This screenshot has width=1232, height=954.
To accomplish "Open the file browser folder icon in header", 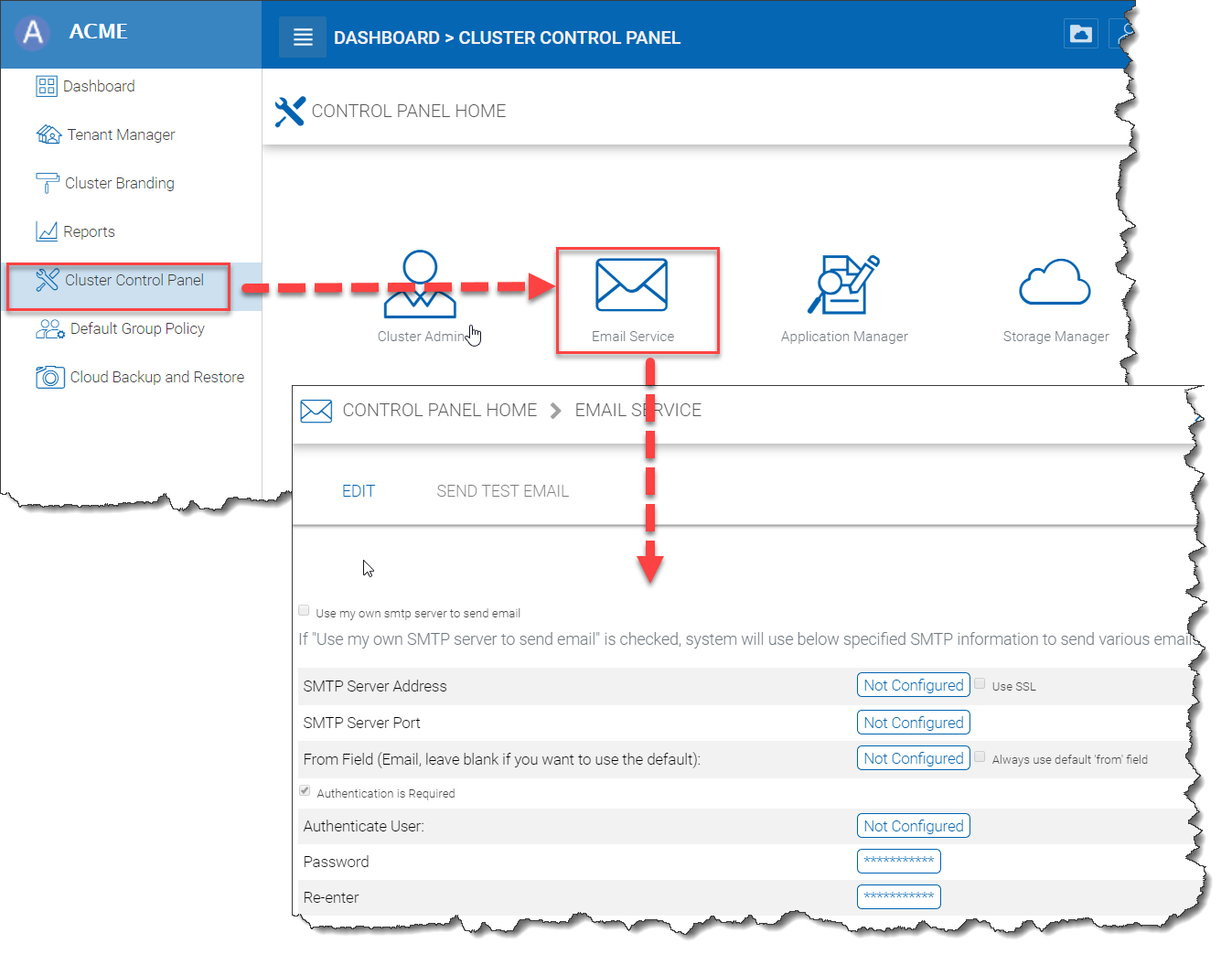I will pos(1081,34).
